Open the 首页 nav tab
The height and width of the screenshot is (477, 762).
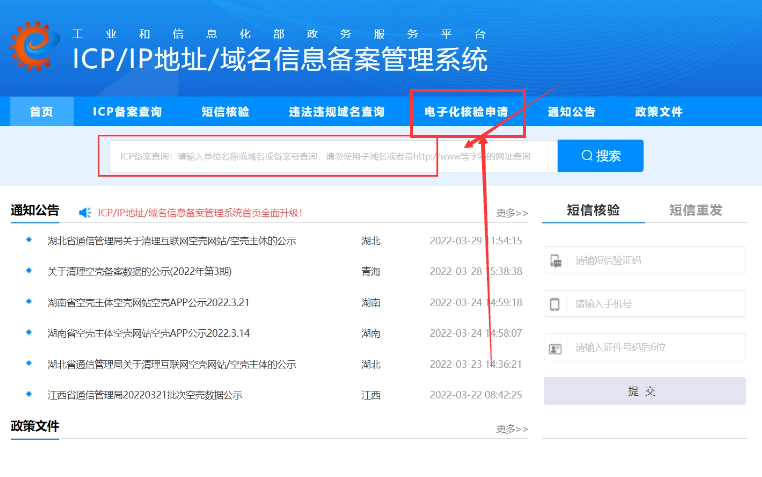pos(42,112)
